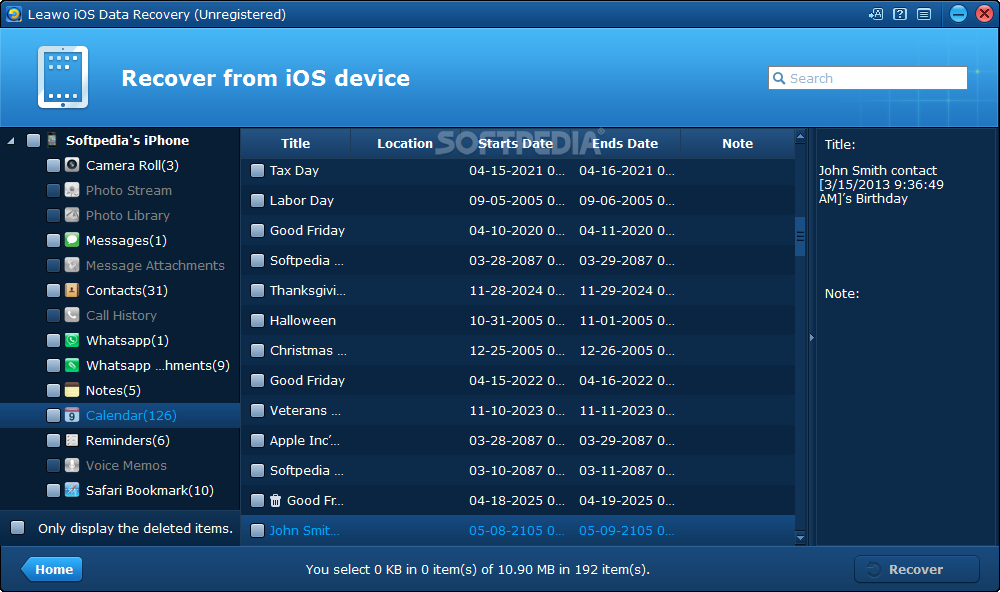Sort by Note column header

[737, 144]
